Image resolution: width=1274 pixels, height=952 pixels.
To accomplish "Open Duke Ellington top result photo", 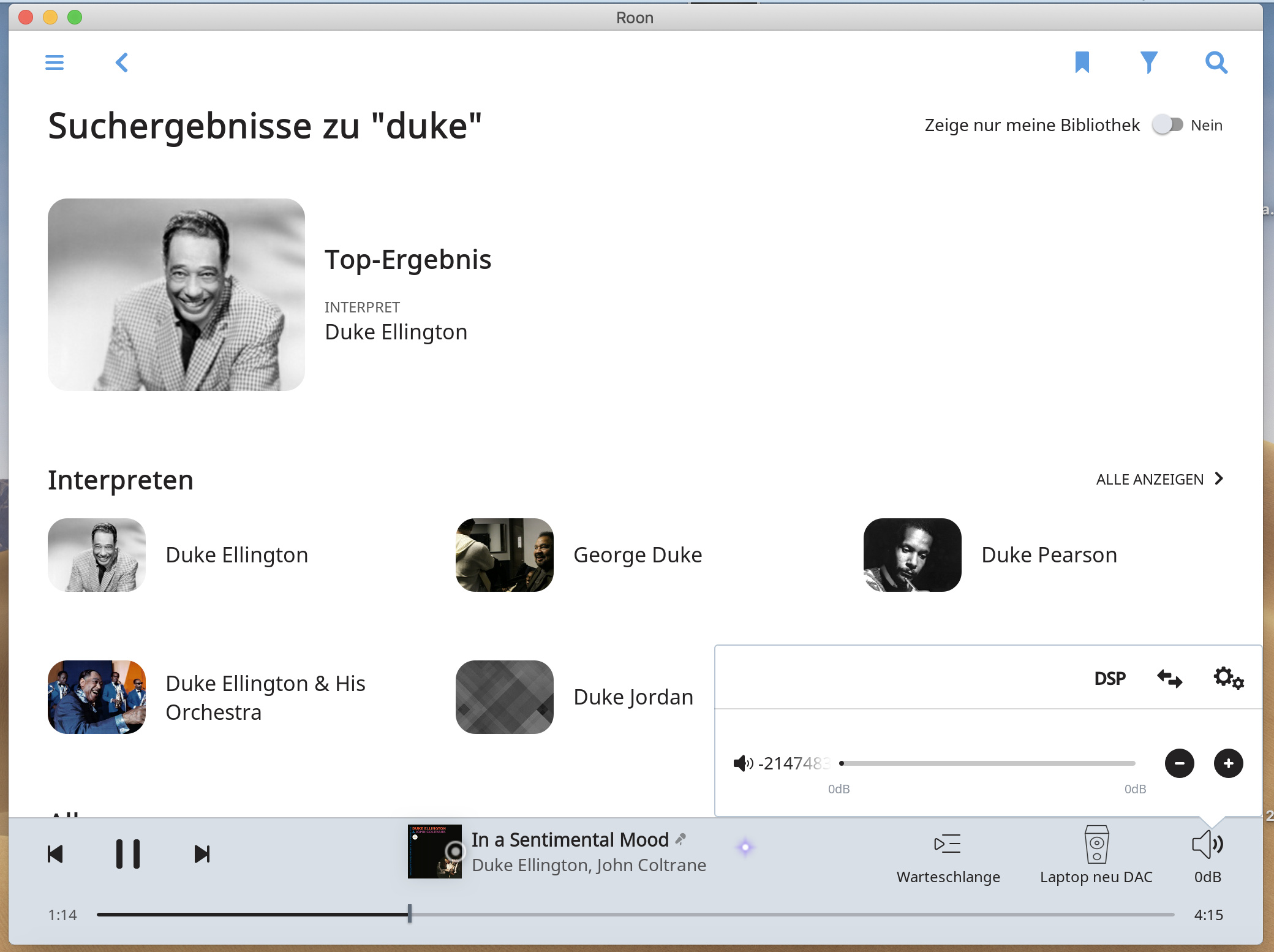I will [x=176, y=295].
